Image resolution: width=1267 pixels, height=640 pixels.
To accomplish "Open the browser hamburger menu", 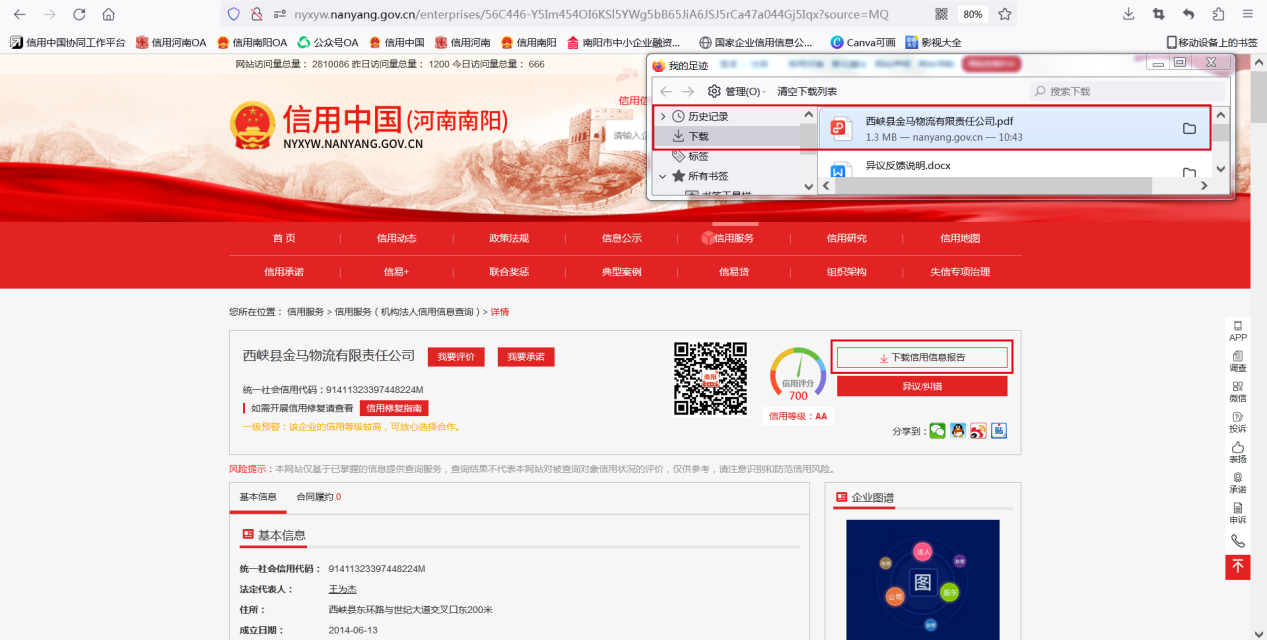I will click(1247, 14).
